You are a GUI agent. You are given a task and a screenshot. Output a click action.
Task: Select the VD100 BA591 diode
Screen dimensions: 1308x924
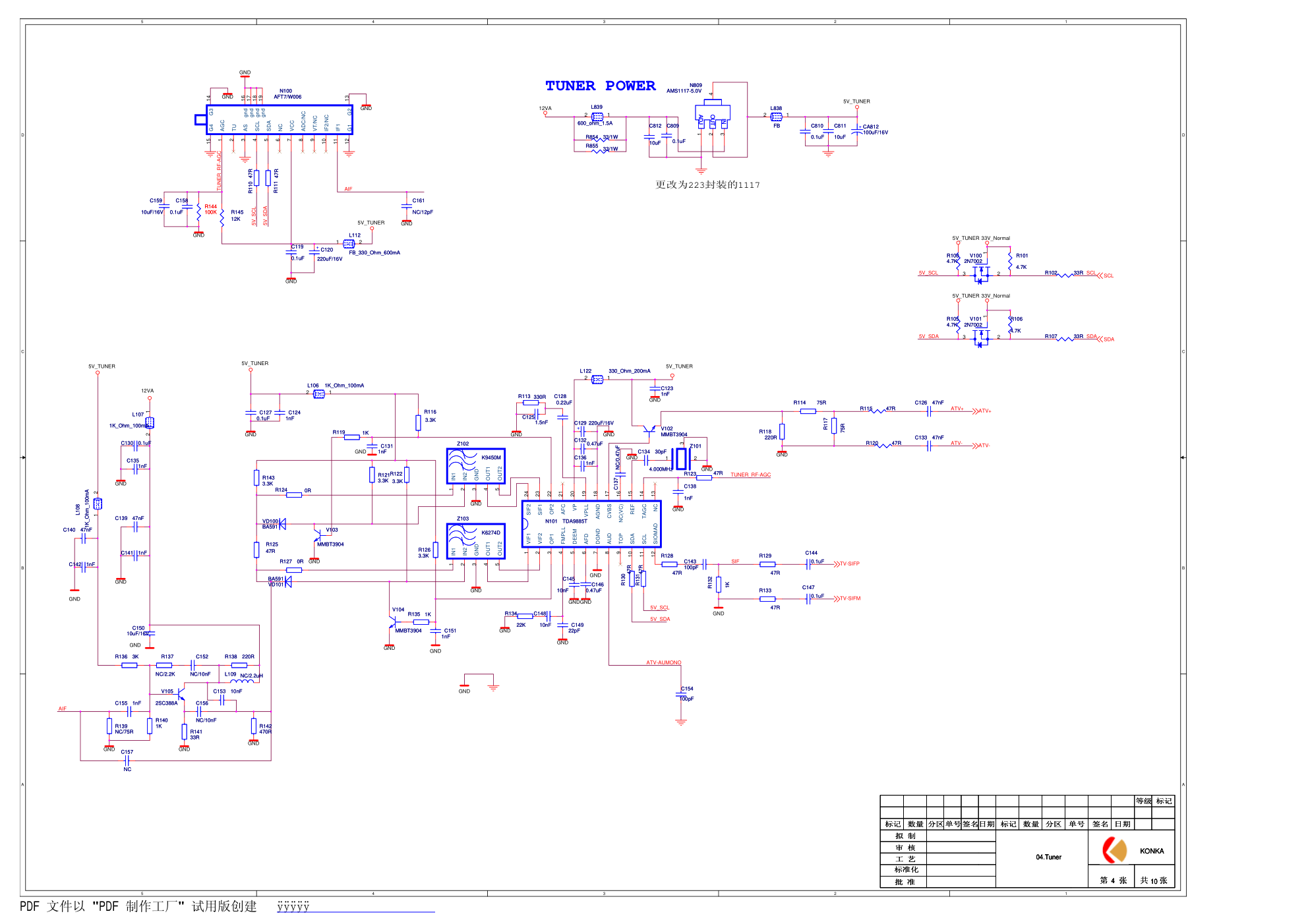[x=282, y=524]
